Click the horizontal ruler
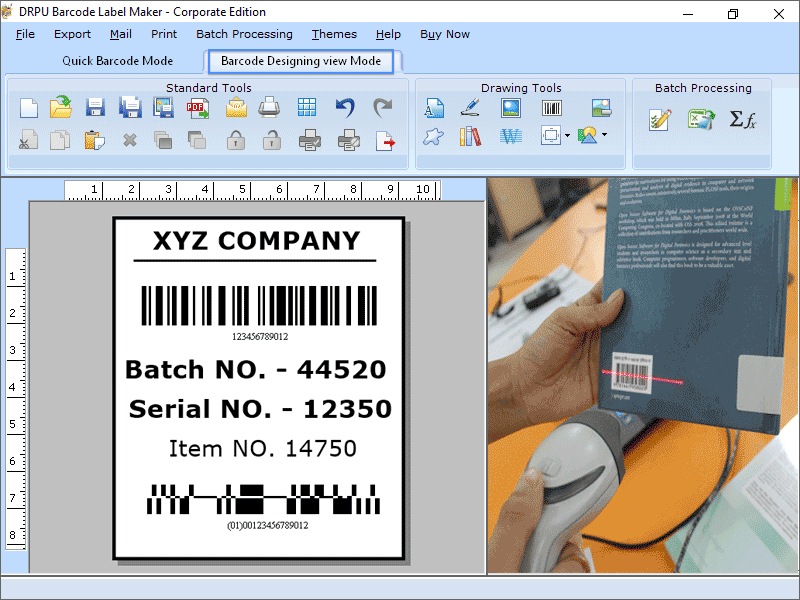 tap(253, 190)
